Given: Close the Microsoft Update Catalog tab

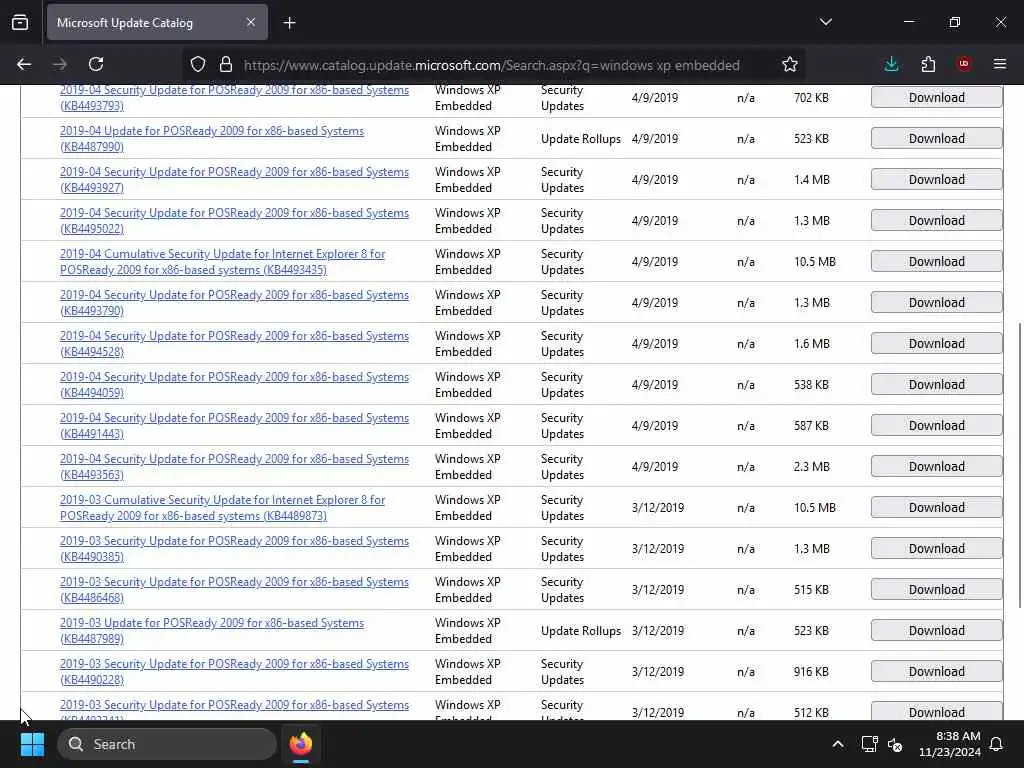Looking at the screenshot, I should coord(251,22).
